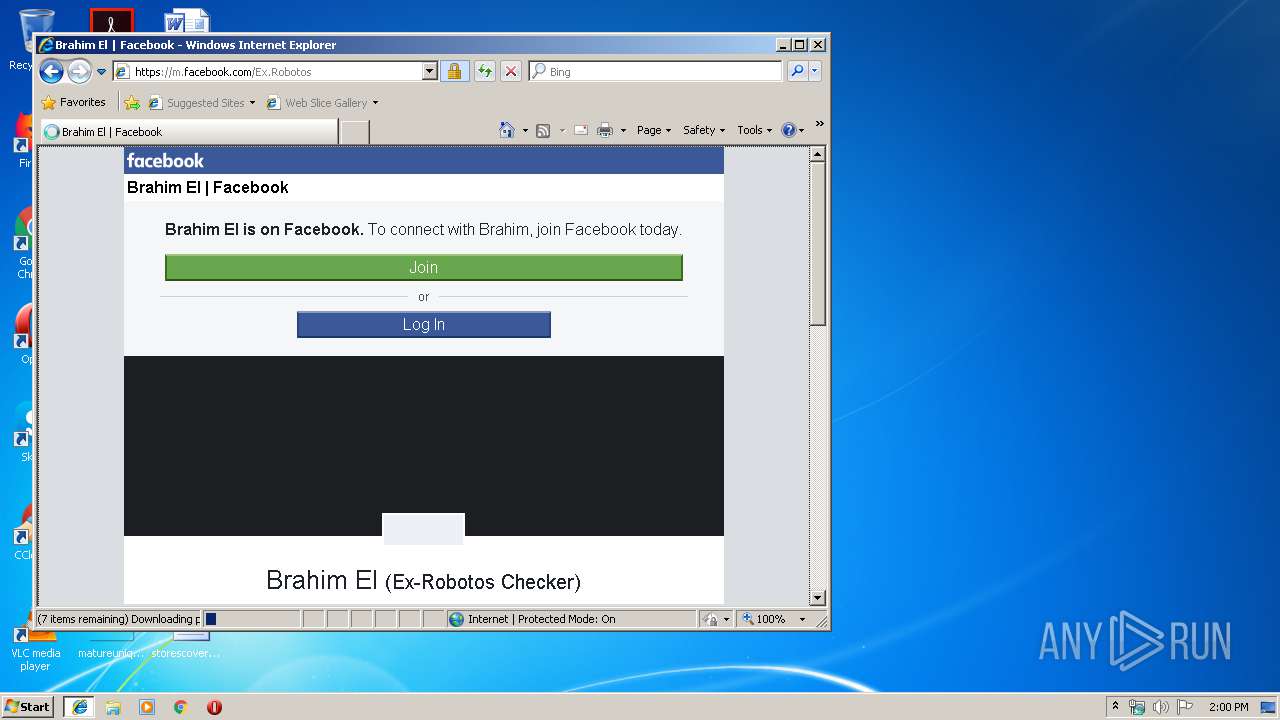Click Internet Explorer taskbar icon

(x=80, y=707)
